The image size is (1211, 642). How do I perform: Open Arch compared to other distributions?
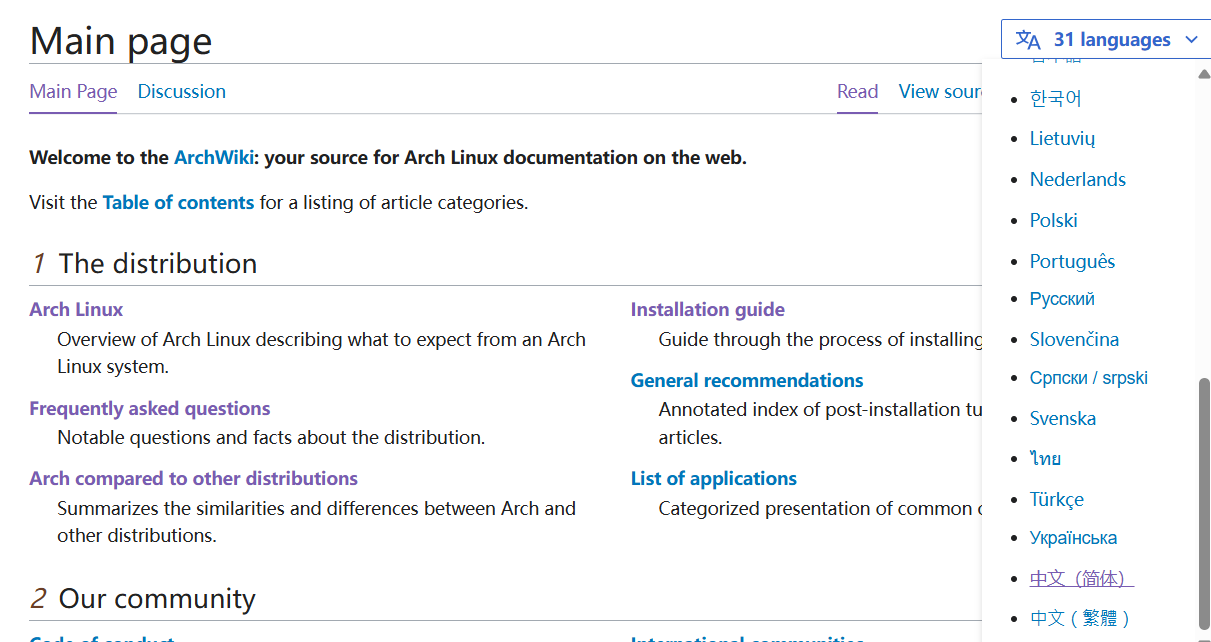click(194, 479)
